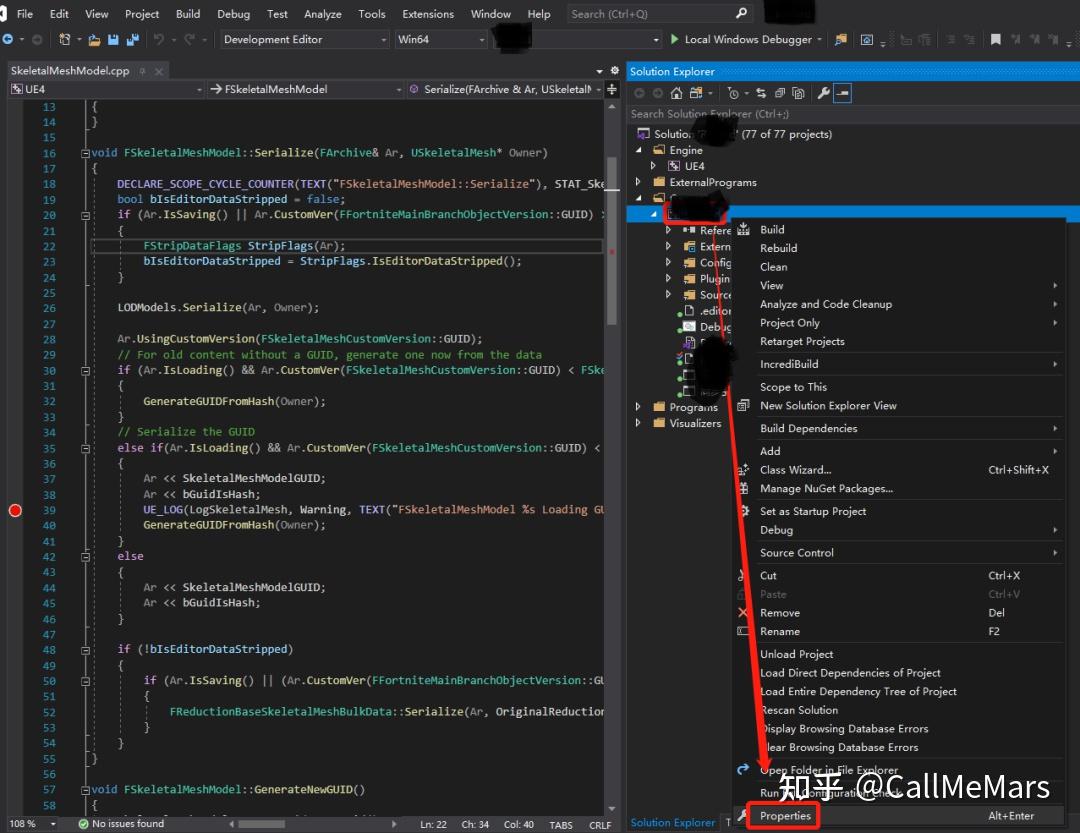Open Pending Changes Filter clock icon
The height and width of the screenshot is (833, 1080).
[733, 93]
